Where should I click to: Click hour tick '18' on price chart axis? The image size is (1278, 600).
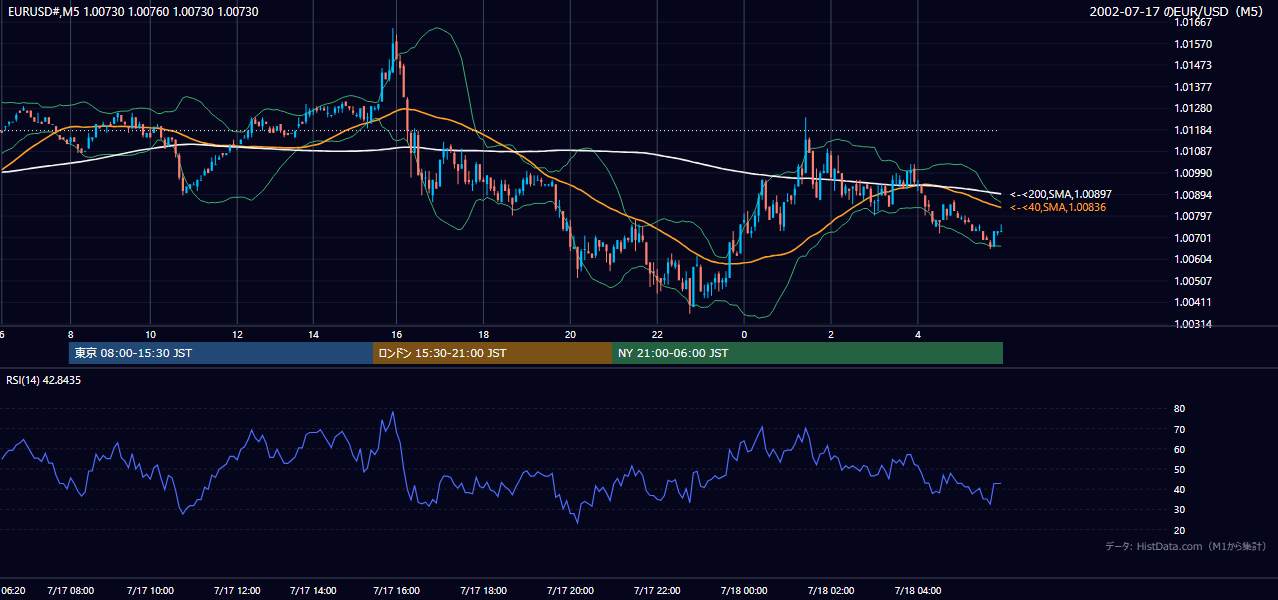coord(483,334)
